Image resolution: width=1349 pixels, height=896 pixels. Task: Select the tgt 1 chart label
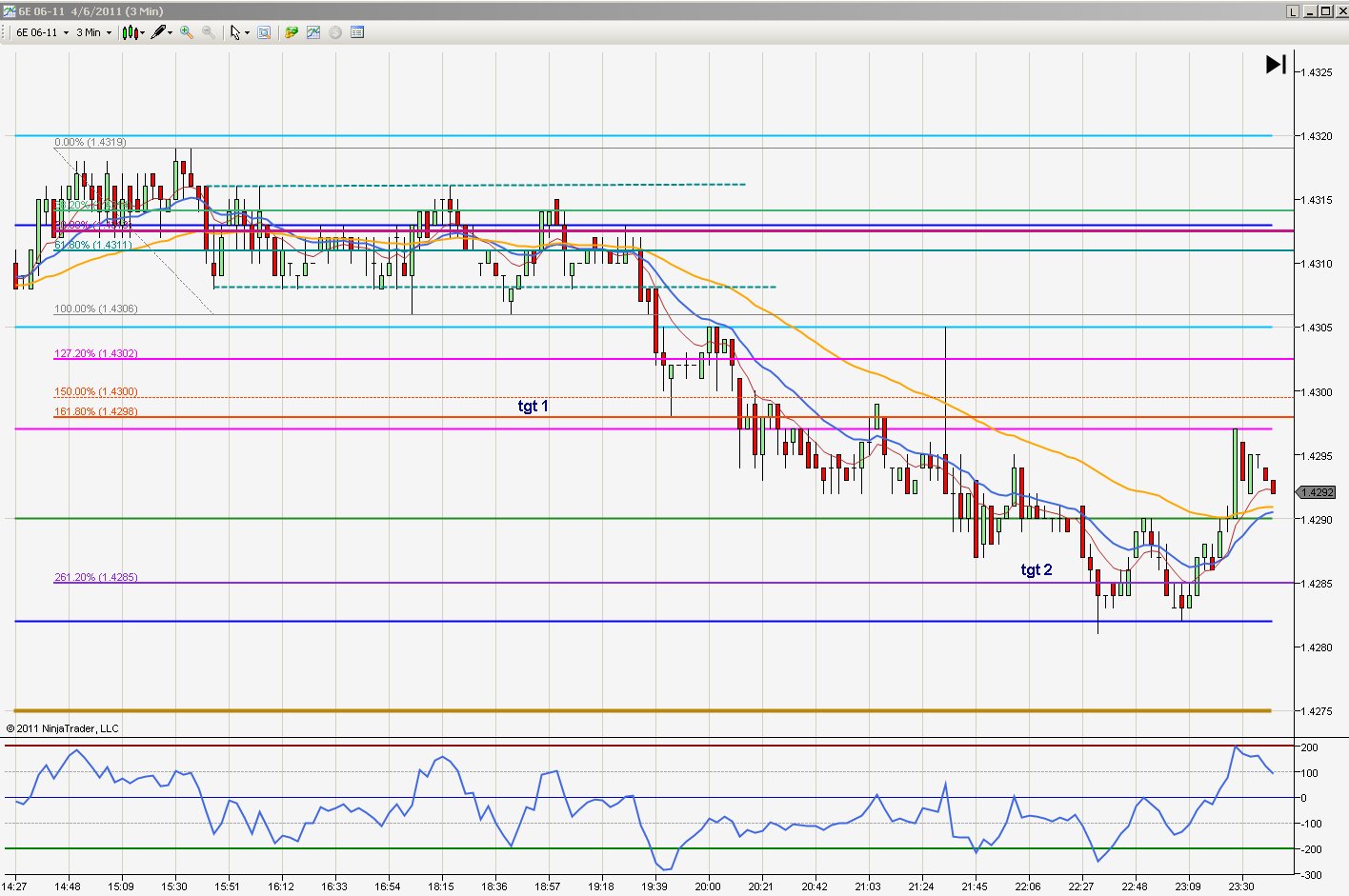(533, 406)
